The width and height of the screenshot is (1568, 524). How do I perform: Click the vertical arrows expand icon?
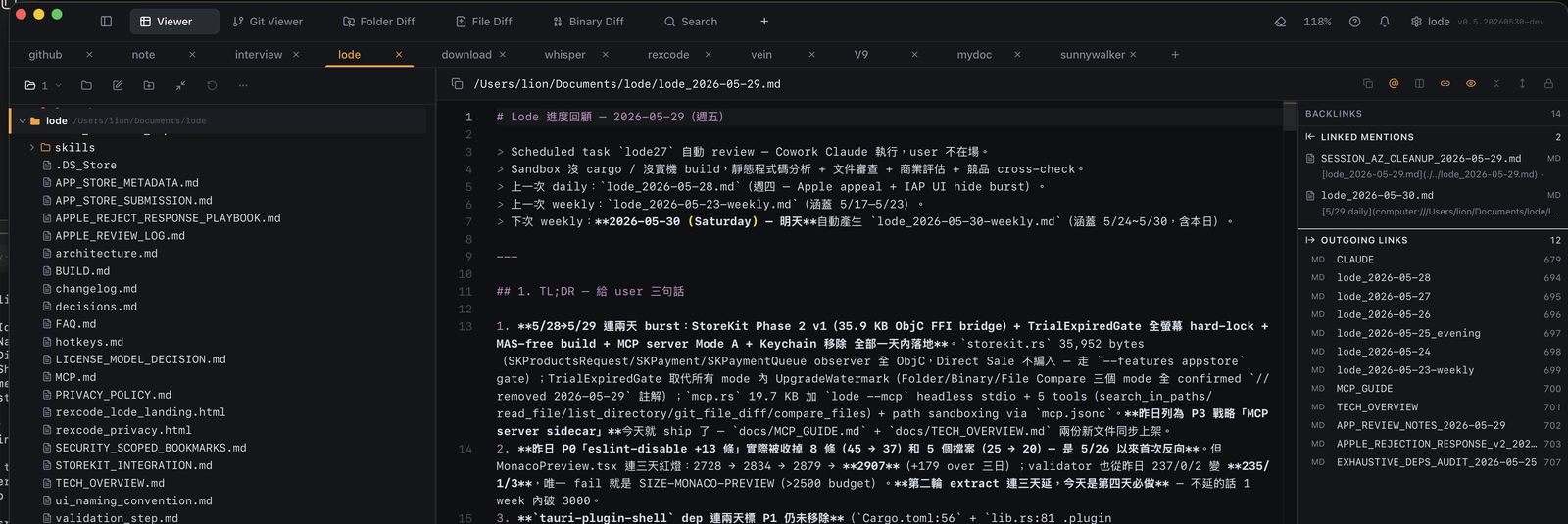tap(1522, 84)
